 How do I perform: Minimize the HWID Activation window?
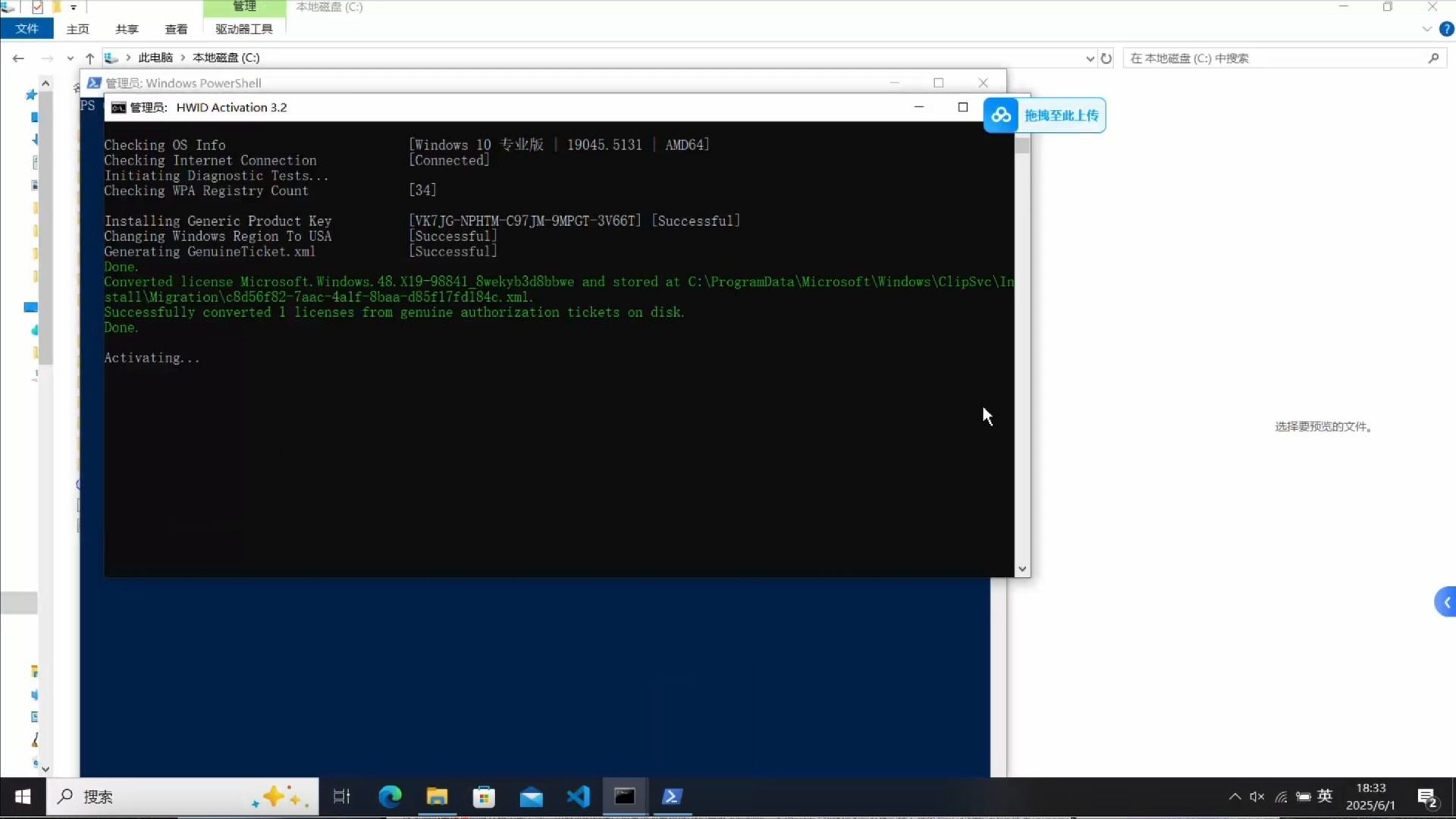(x=919, y=107)
